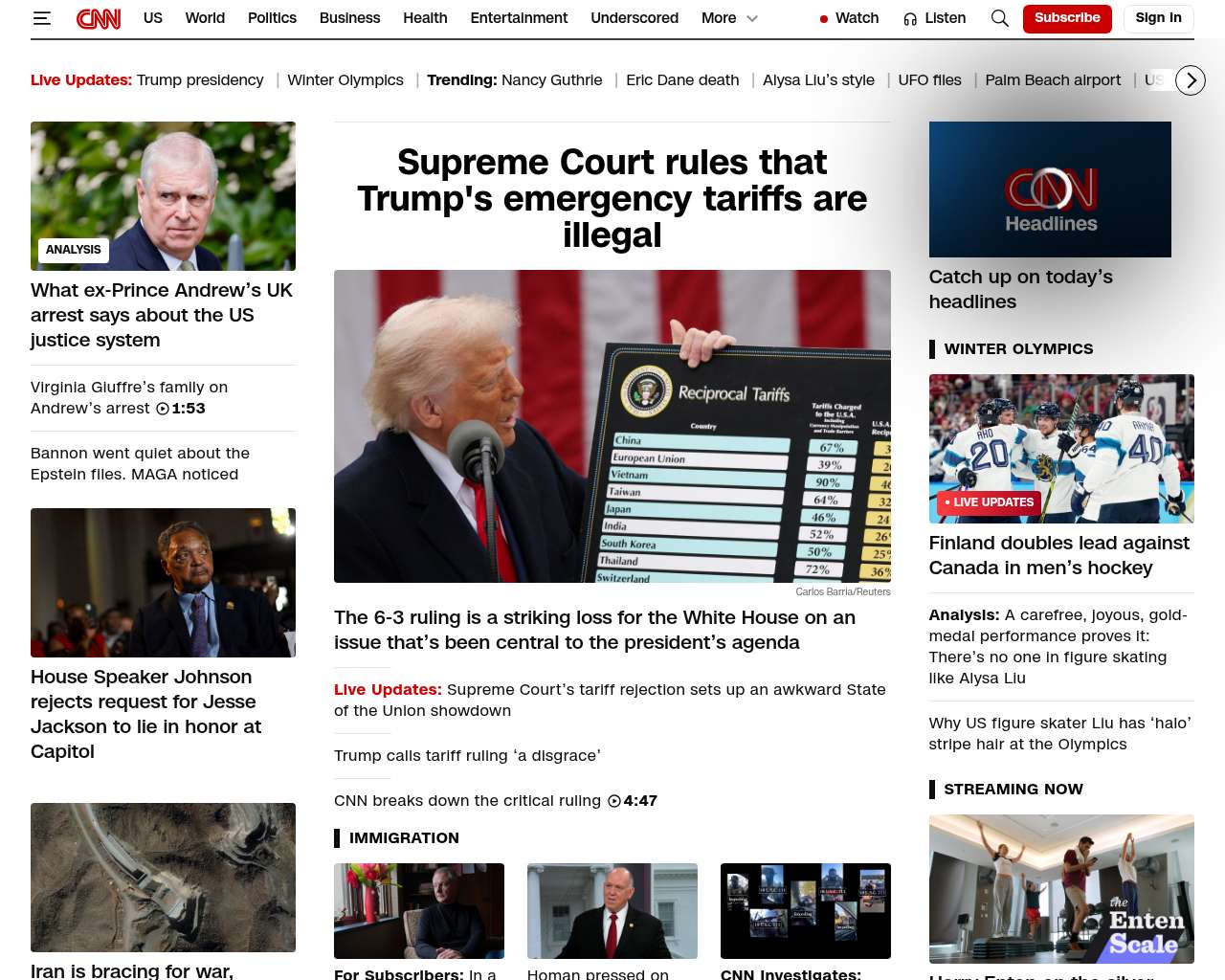This screenshot has width=1225, height=980.
Task: Click the Listen headphones icon
Action: (x=910, y=18)
